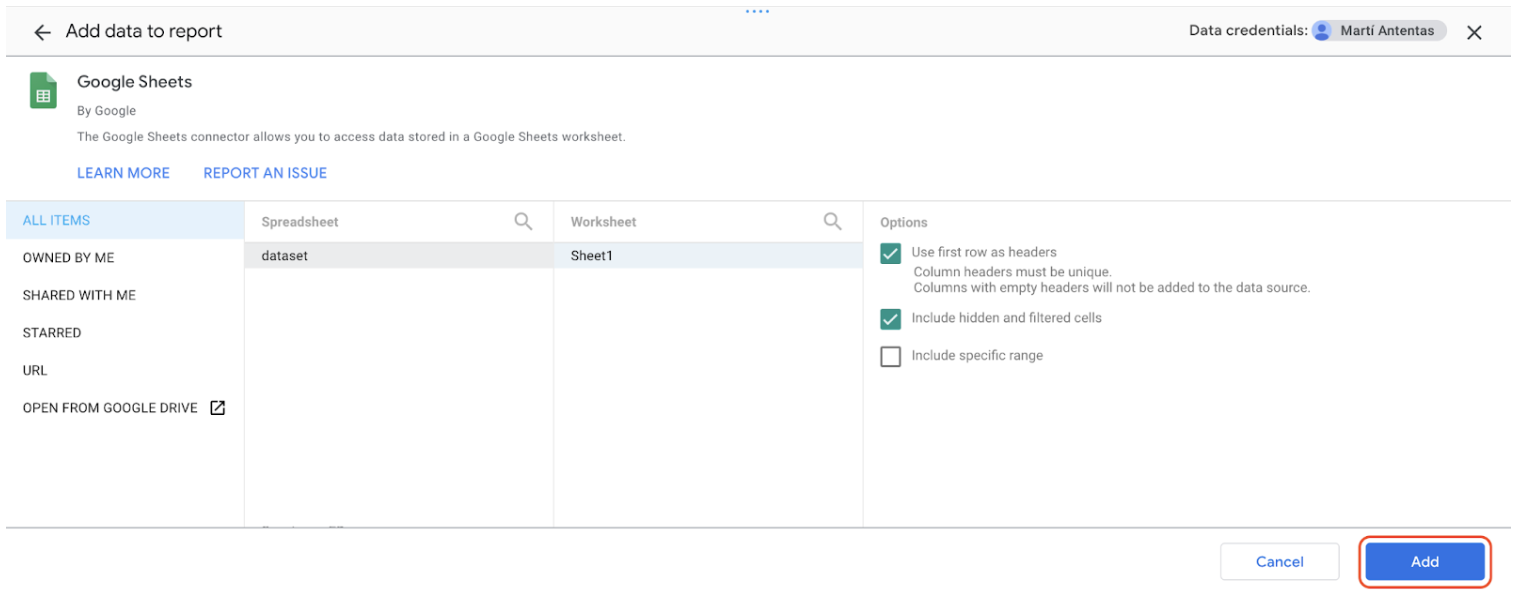Image resolution: width=1516 pixels, height=596 pixels.
Task: Enable Include specific range checkbox
Action: (x=891, y=356)
